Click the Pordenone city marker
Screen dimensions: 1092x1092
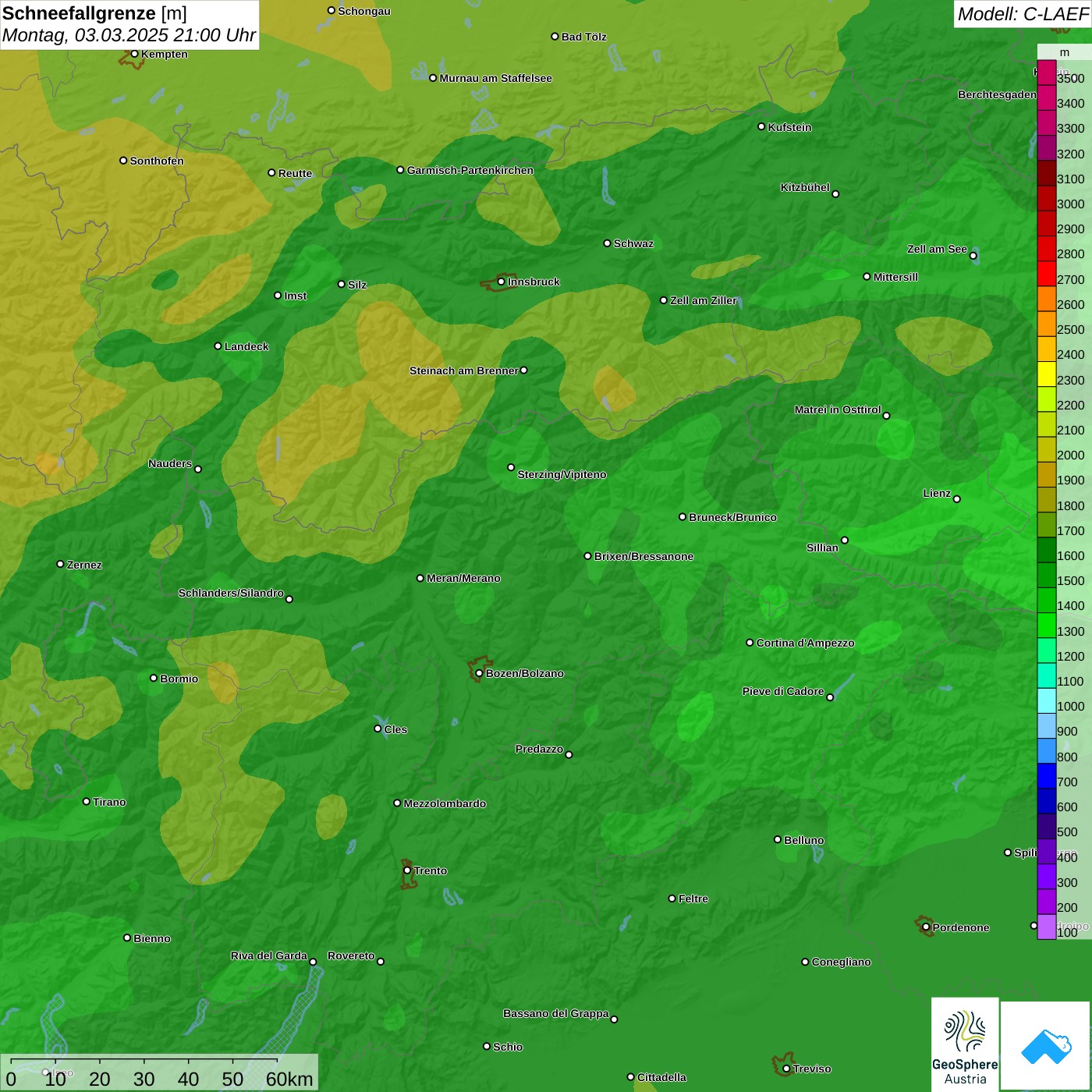(926, 927)
